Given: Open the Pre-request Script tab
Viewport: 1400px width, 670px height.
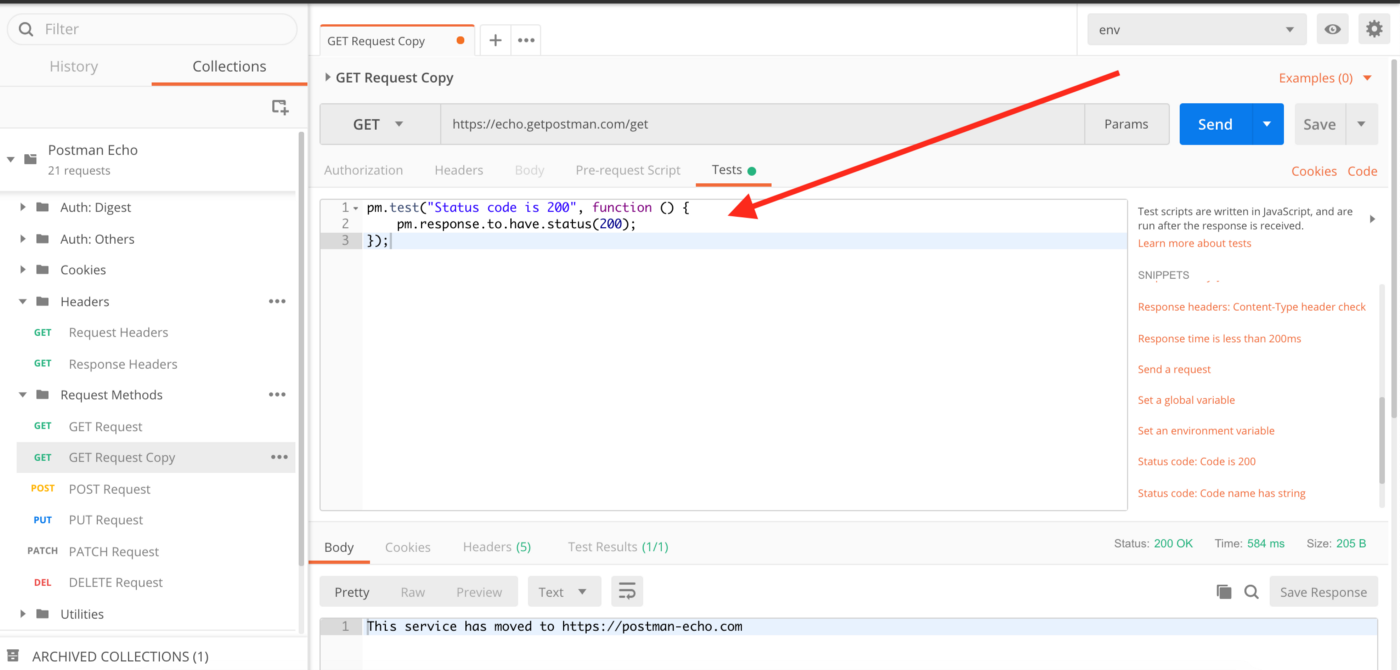Looking at the screenshot, I should (x=628, y=171).
